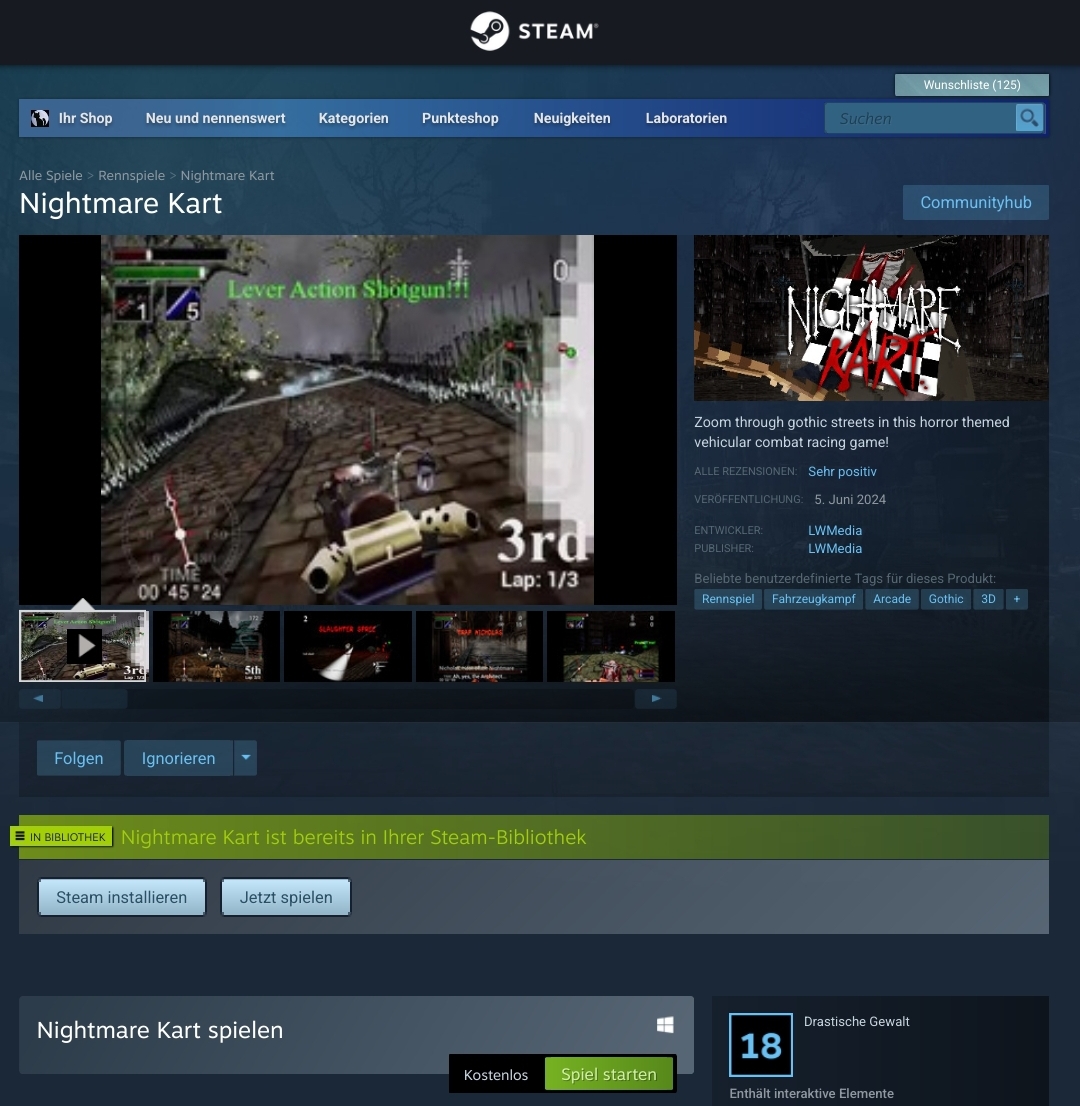Select the 3D tag
This screenshot has height=1106, width=1080.
988,599
